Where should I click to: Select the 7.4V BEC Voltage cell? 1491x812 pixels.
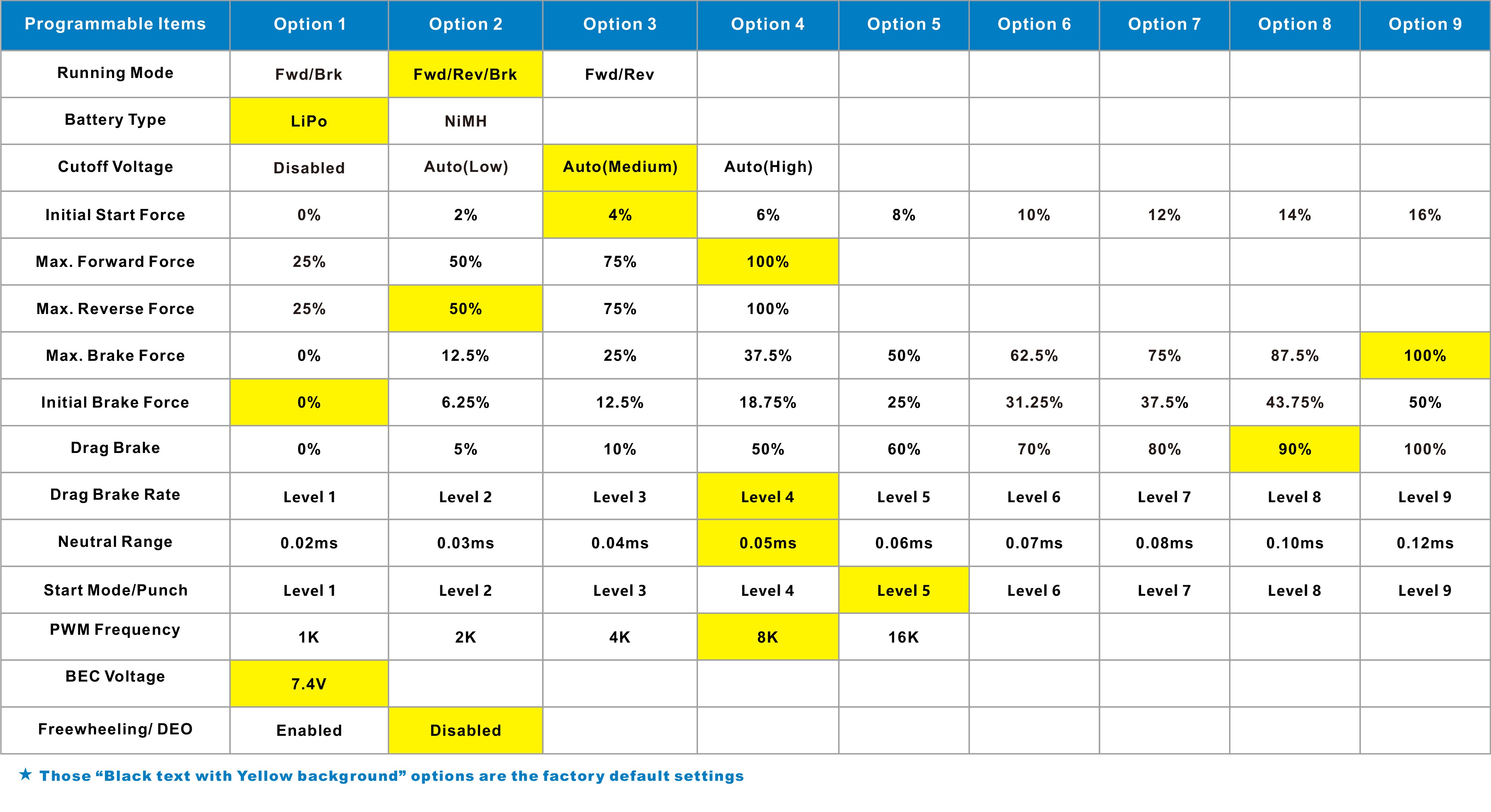tap(309, 683)
